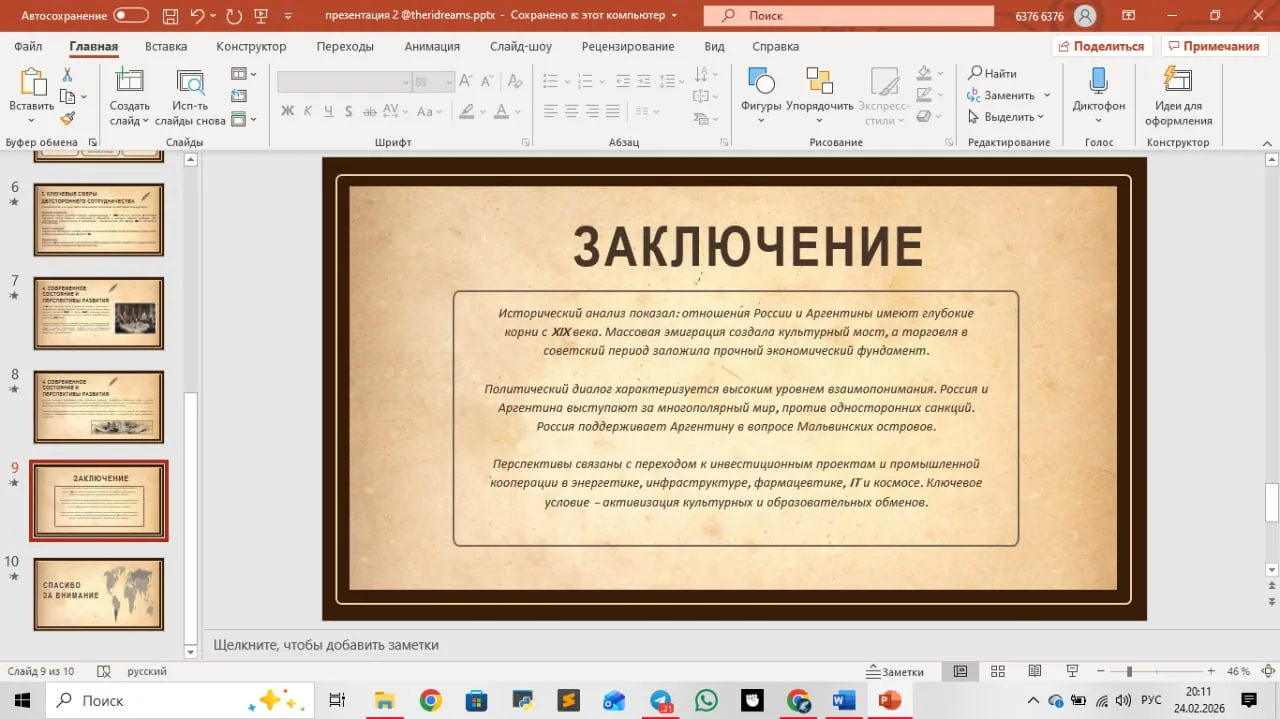
Task: Open the font size dropdown
Action: (x=448, y=83)
